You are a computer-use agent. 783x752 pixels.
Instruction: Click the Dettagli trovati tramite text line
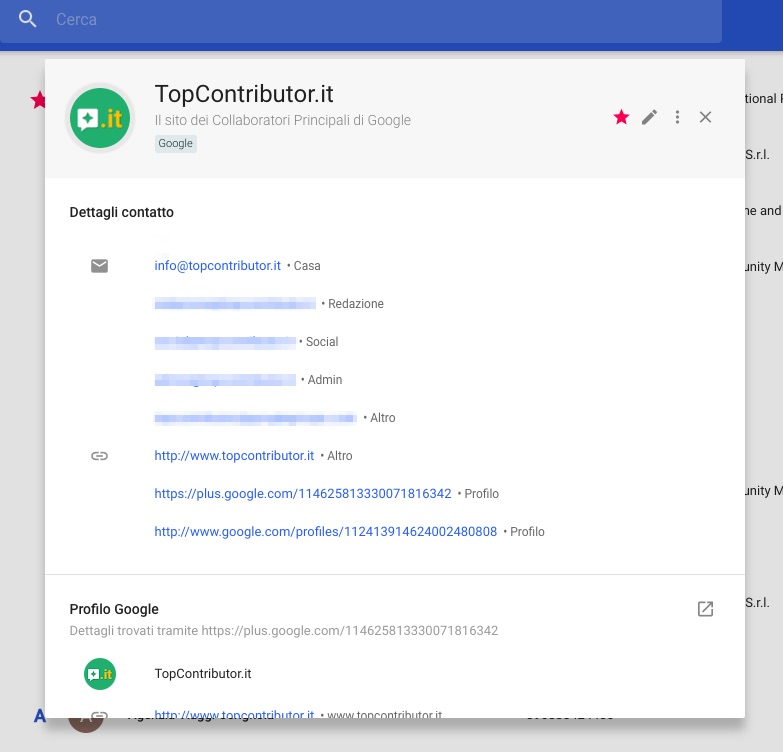(284, 631)
